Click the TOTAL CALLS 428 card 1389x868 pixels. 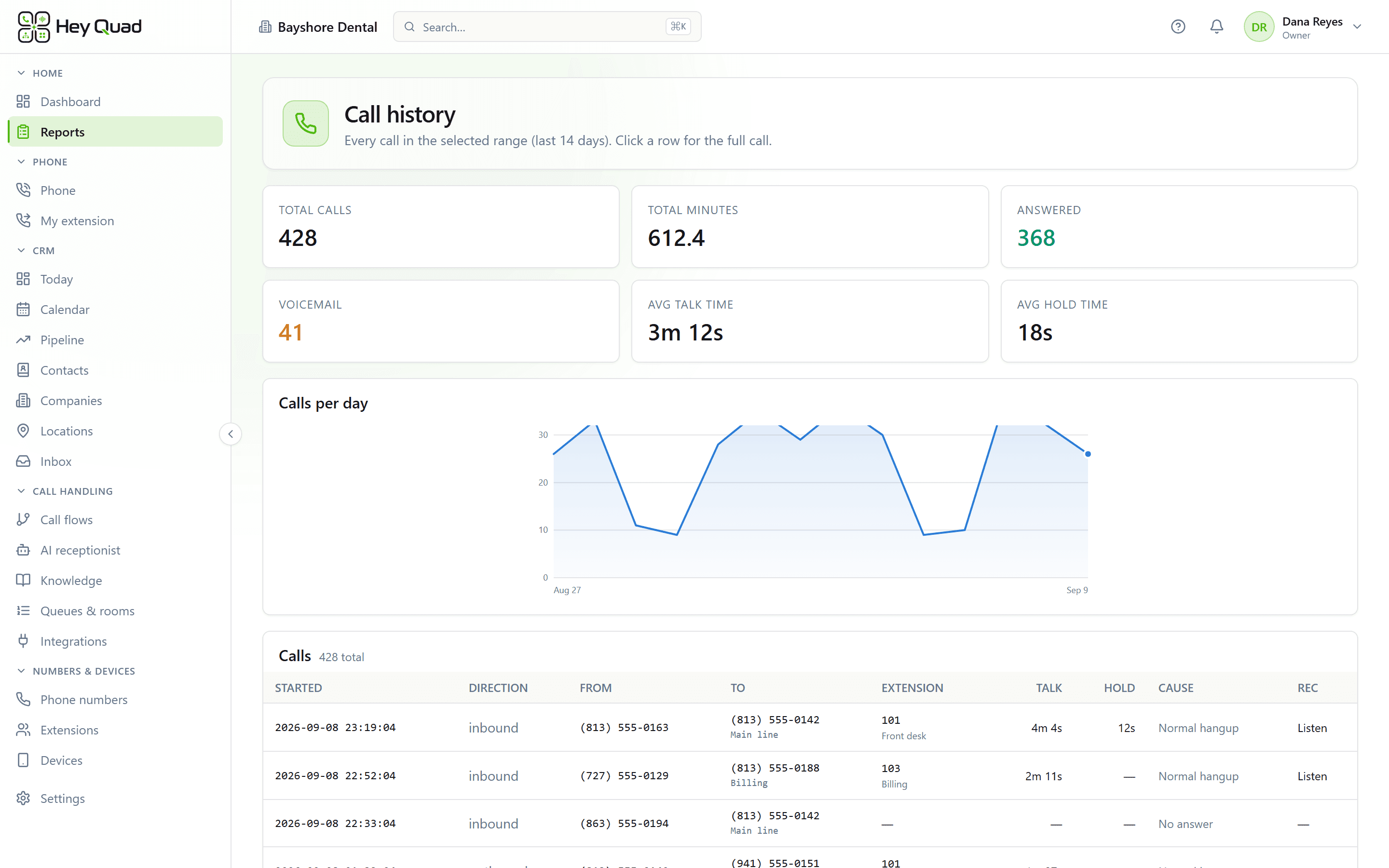coord(440,226)
